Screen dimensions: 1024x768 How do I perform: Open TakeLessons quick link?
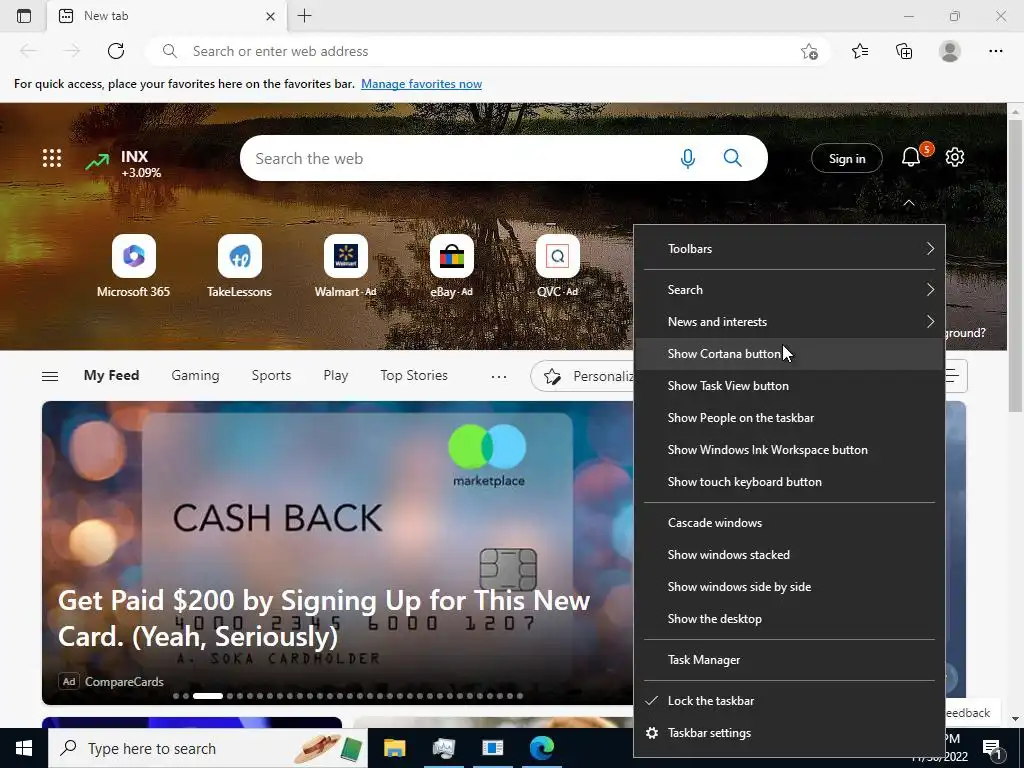click(x=239, y=266)
